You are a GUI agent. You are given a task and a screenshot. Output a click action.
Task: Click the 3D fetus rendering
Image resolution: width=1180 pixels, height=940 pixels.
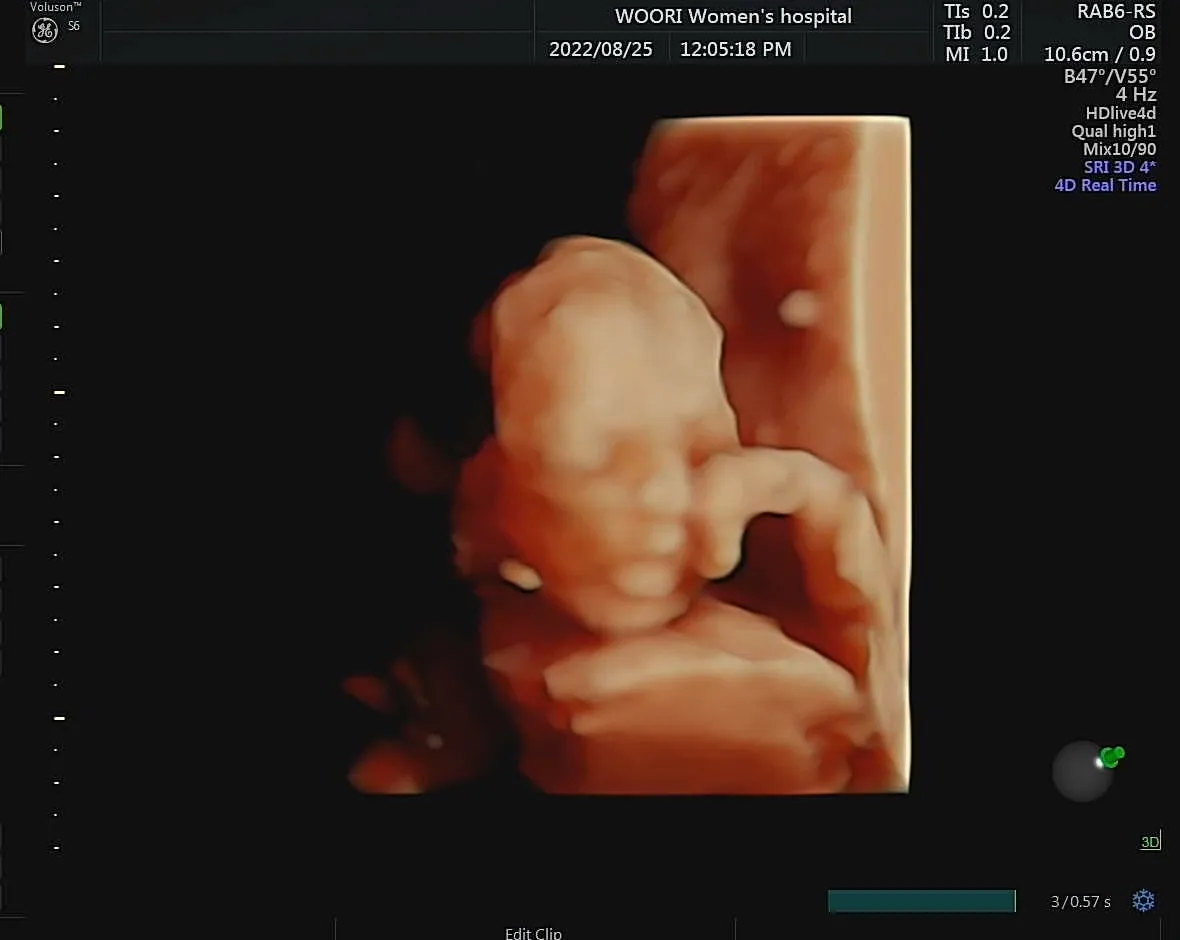[x=628, y=455]
